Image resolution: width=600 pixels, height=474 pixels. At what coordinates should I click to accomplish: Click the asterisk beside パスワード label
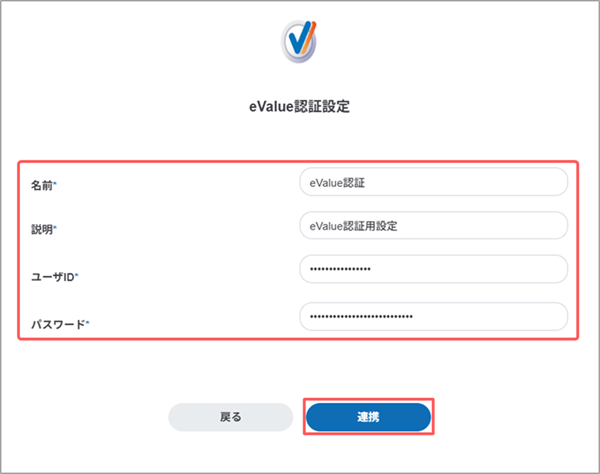click(x=87, y=322)
